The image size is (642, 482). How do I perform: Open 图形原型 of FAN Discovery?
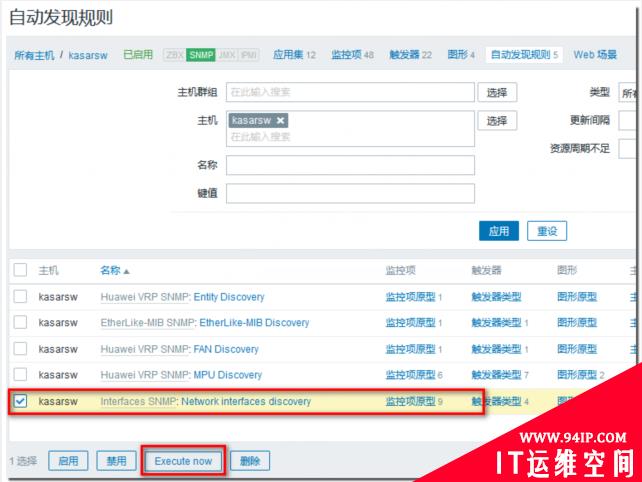tap(577, 349)
